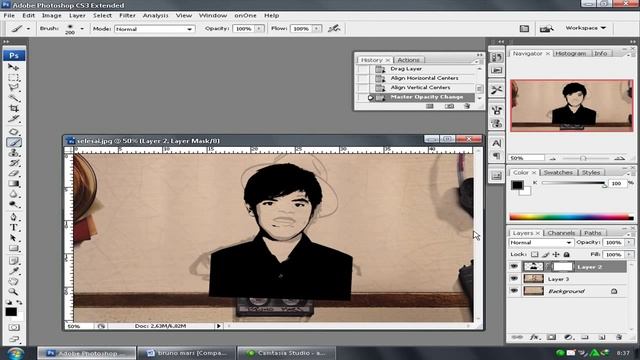Delete current state in History panel

467,106
